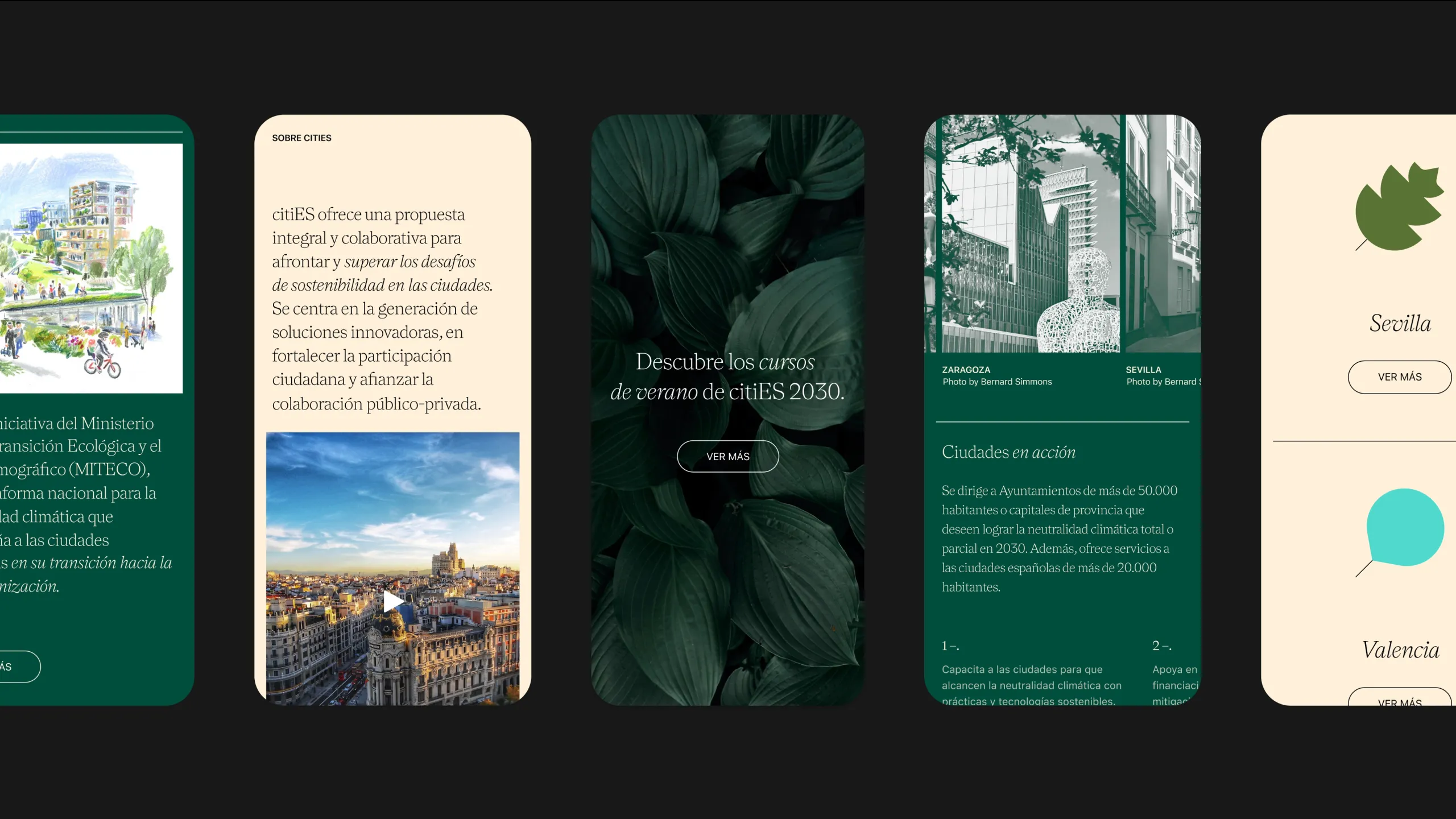Screen dimensions: 1456x819
Task: Click the citiES ofrece una propuesta paragraph
Action: pyautogui.click(x=382, y=309)
